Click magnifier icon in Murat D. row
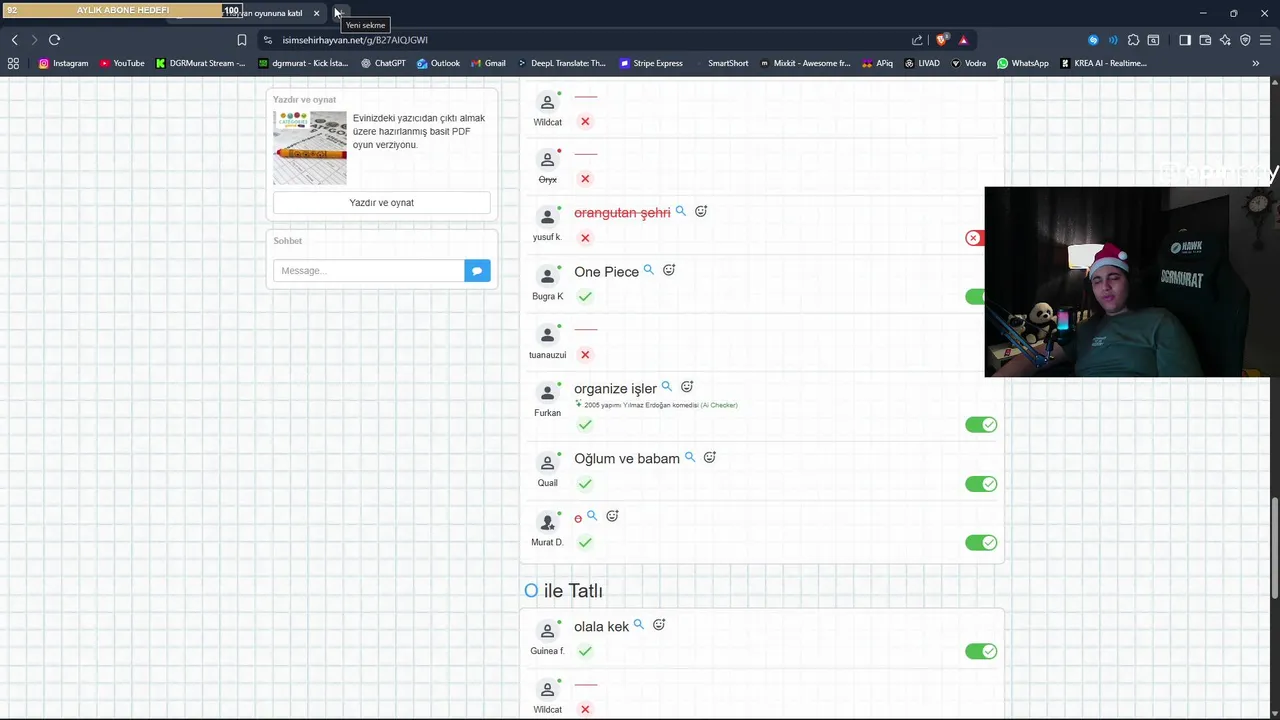The width and height of the screenshot is (1280, 720). [x=592, y=516]
